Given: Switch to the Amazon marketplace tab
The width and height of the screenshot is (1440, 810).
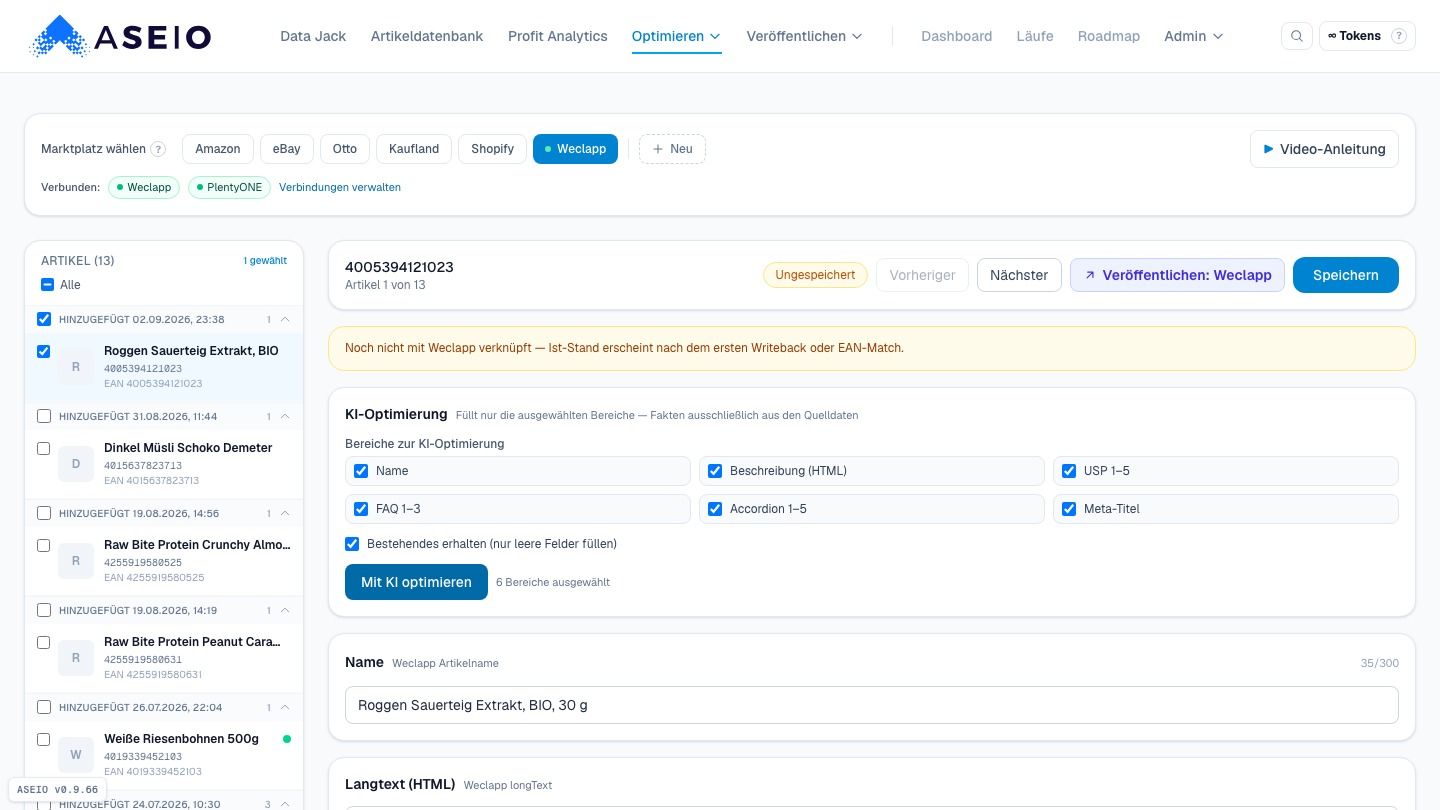Looking at the screenshot, I should click(218, 149).
